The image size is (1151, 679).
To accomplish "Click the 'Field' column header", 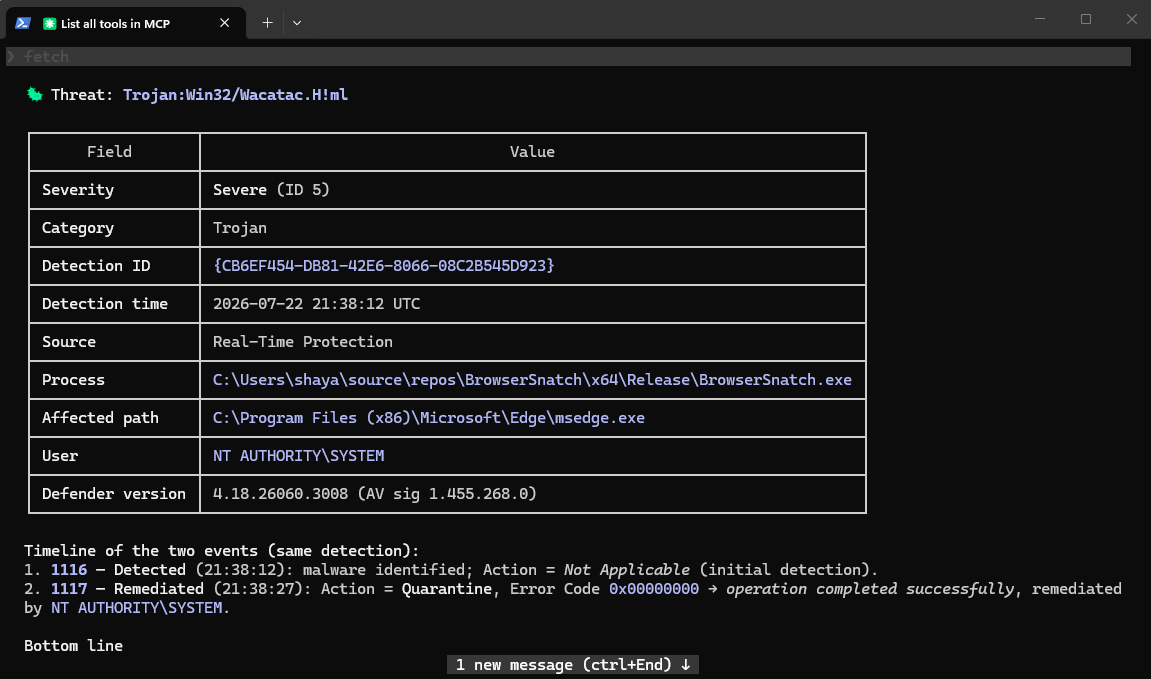I will point(109,152).
